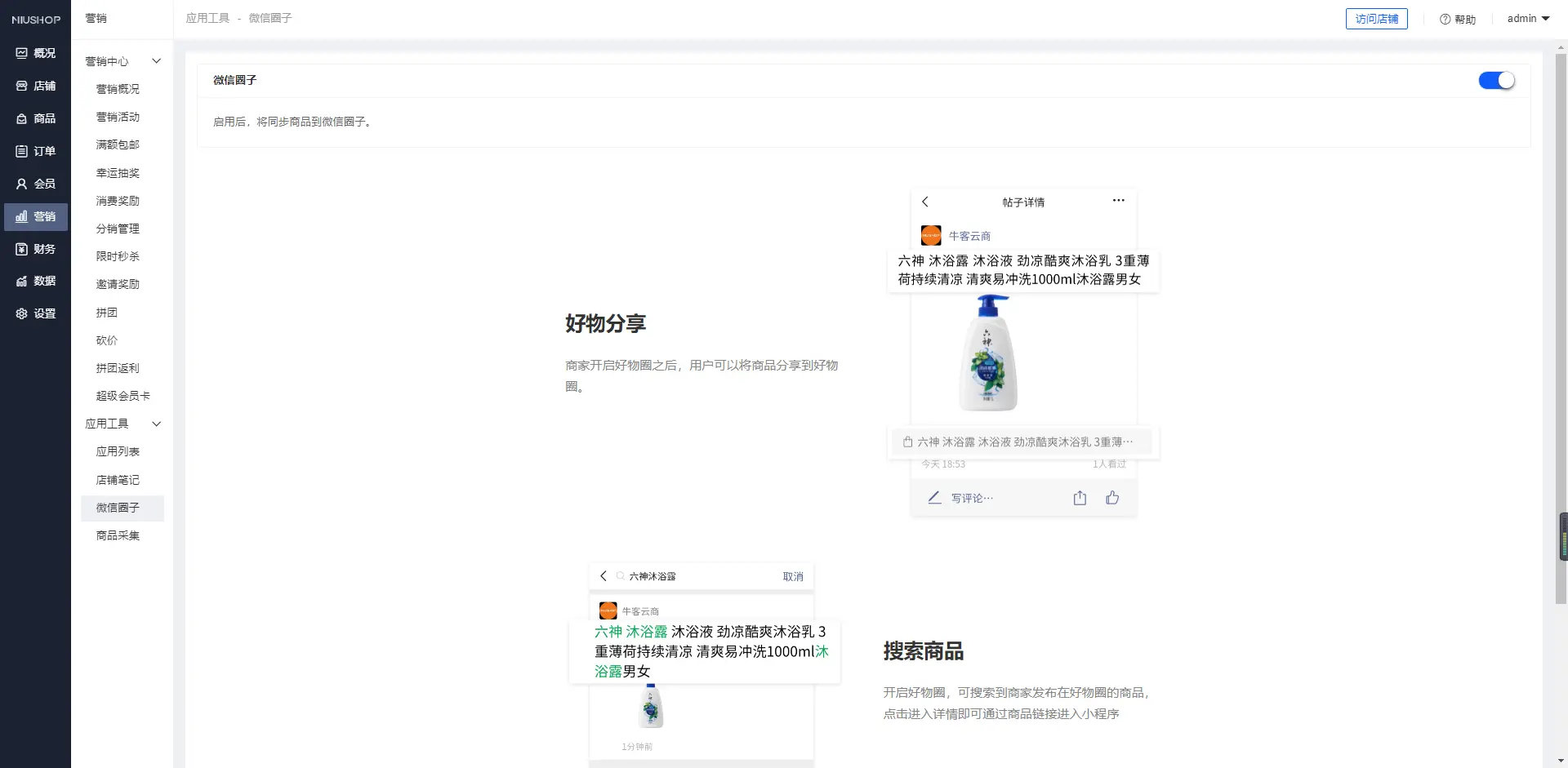Open the admin account dropdown
1568x768 pixels.
1527,19
